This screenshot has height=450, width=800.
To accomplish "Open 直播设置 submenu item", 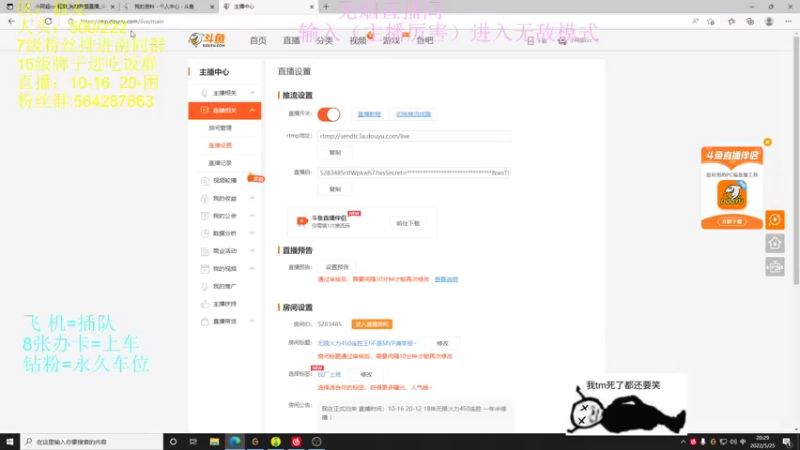I will tap(220, 145).
